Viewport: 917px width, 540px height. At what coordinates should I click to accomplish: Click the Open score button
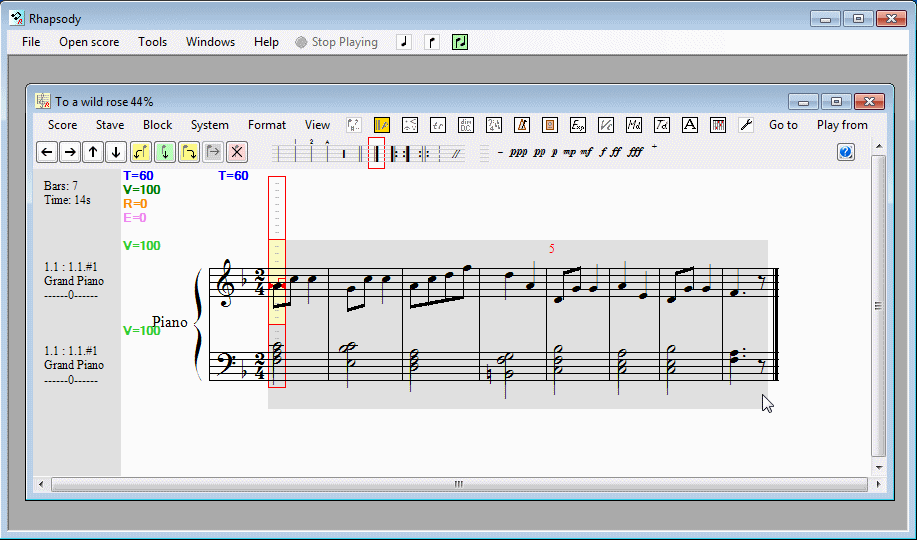(89, 42)
